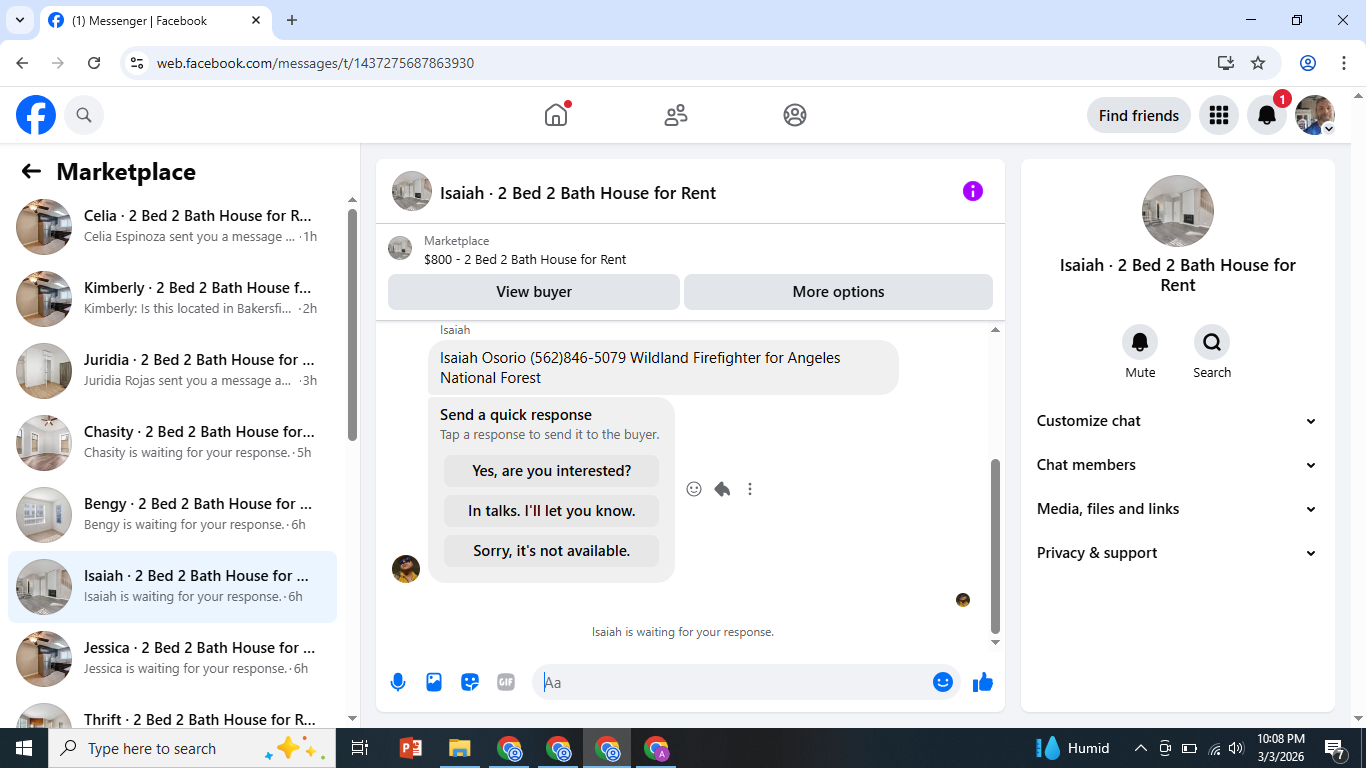The image size is (1366, 768).
Task: Open the Facebook logo home link
Action: pyautogui.click(x=36, y=115)
